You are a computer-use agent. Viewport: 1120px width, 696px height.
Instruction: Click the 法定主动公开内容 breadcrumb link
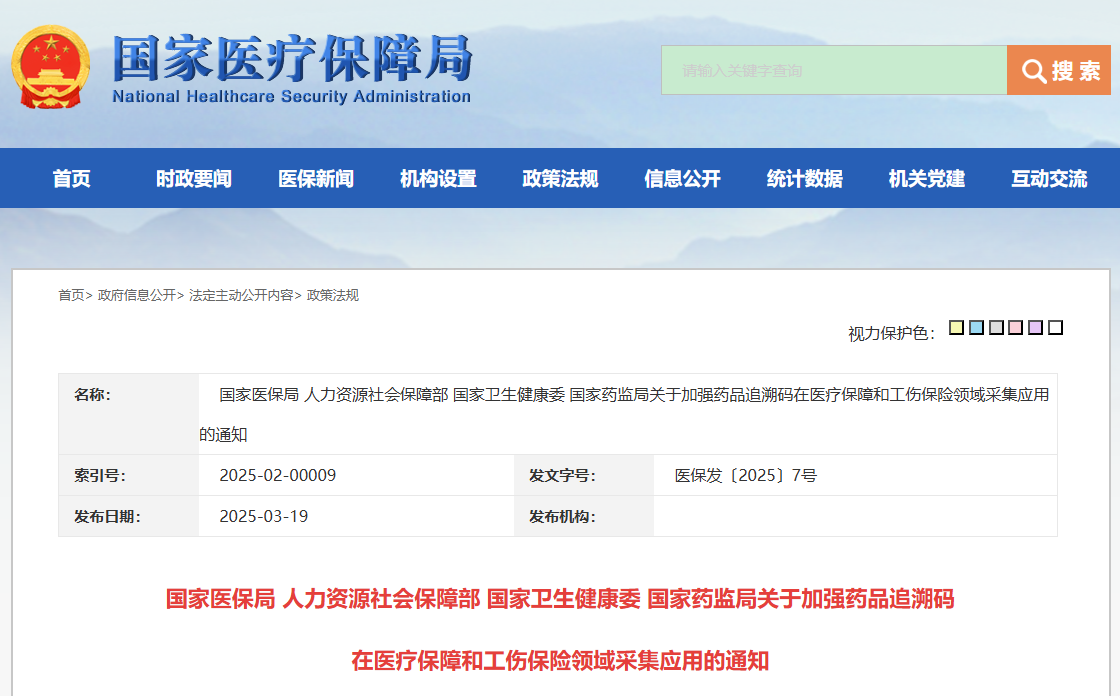click(241, 295)
